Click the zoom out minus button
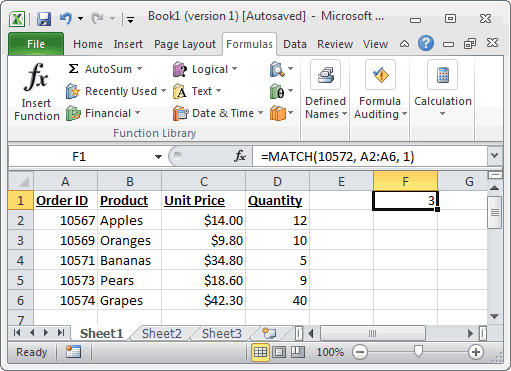511x371 pixels. click(360, 352)
